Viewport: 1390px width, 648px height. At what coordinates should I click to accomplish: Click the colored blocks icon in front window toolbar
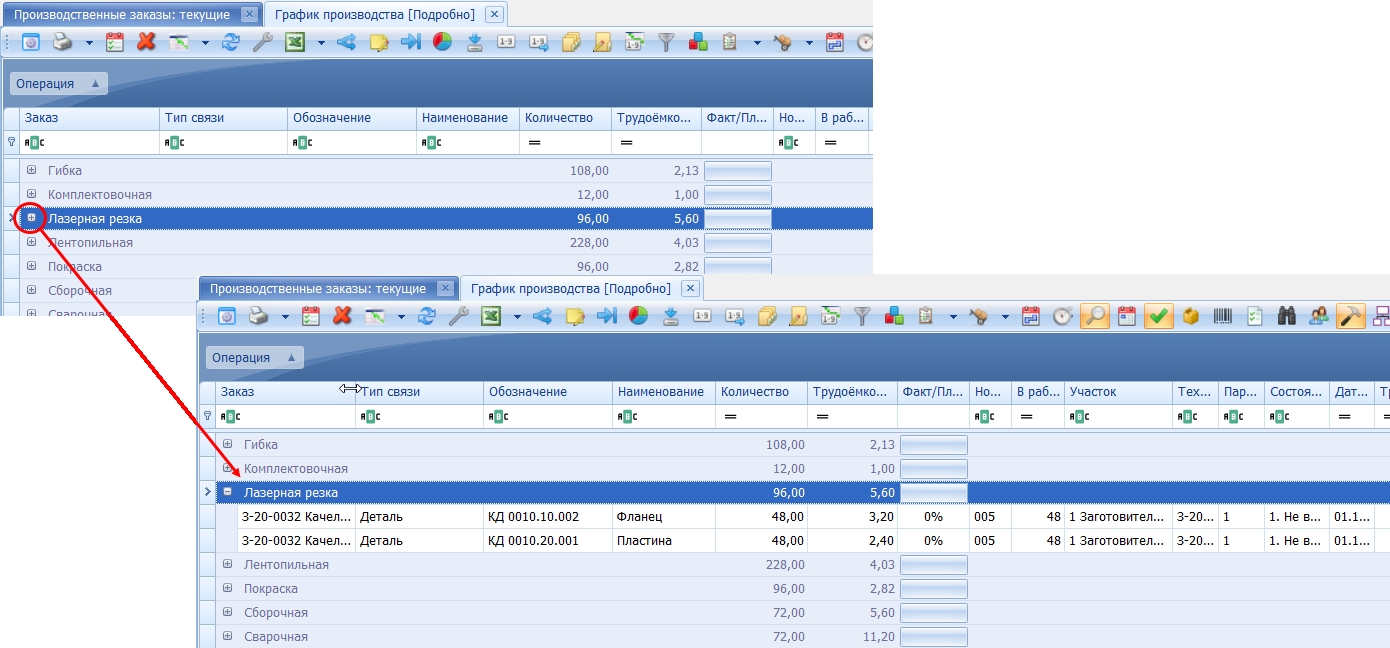894,316
